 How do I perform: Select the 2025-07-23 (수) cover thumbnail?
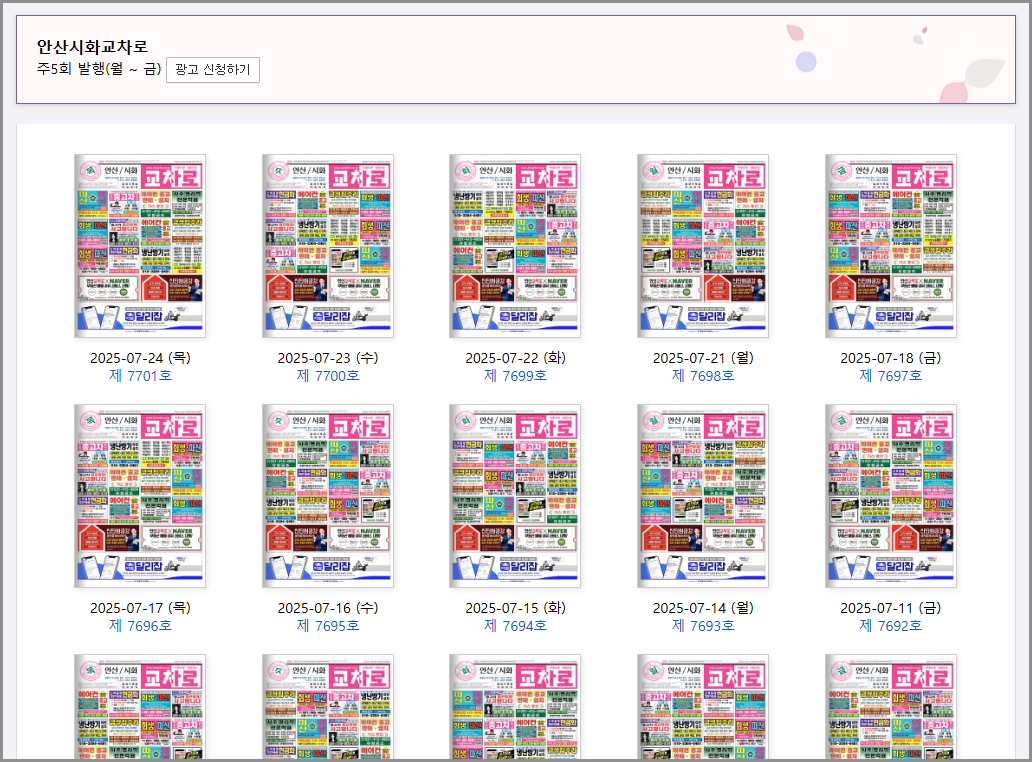pos(328,246)
